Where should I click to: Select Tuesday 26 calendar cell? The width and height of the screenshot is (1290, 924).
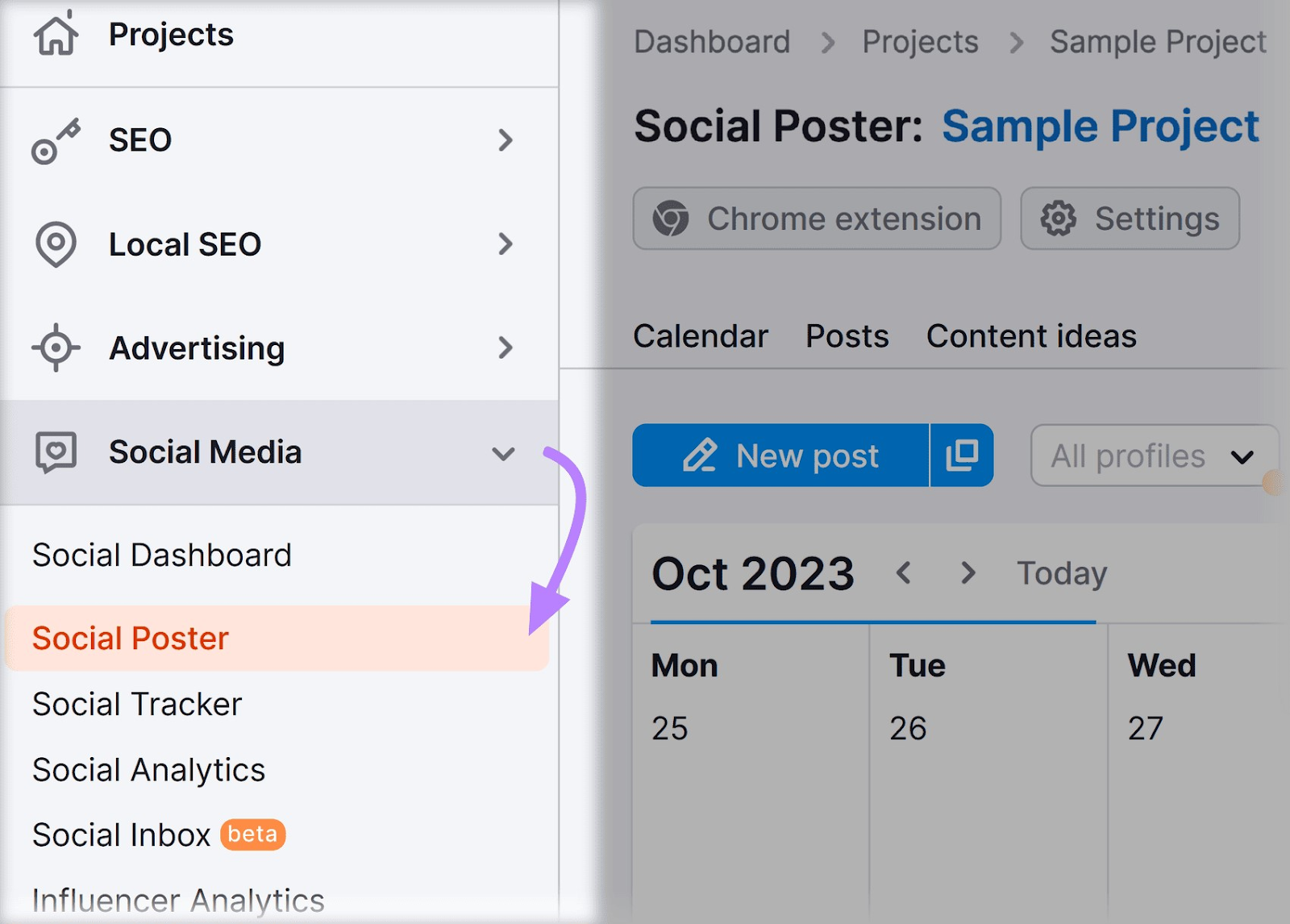coord(988,774)
